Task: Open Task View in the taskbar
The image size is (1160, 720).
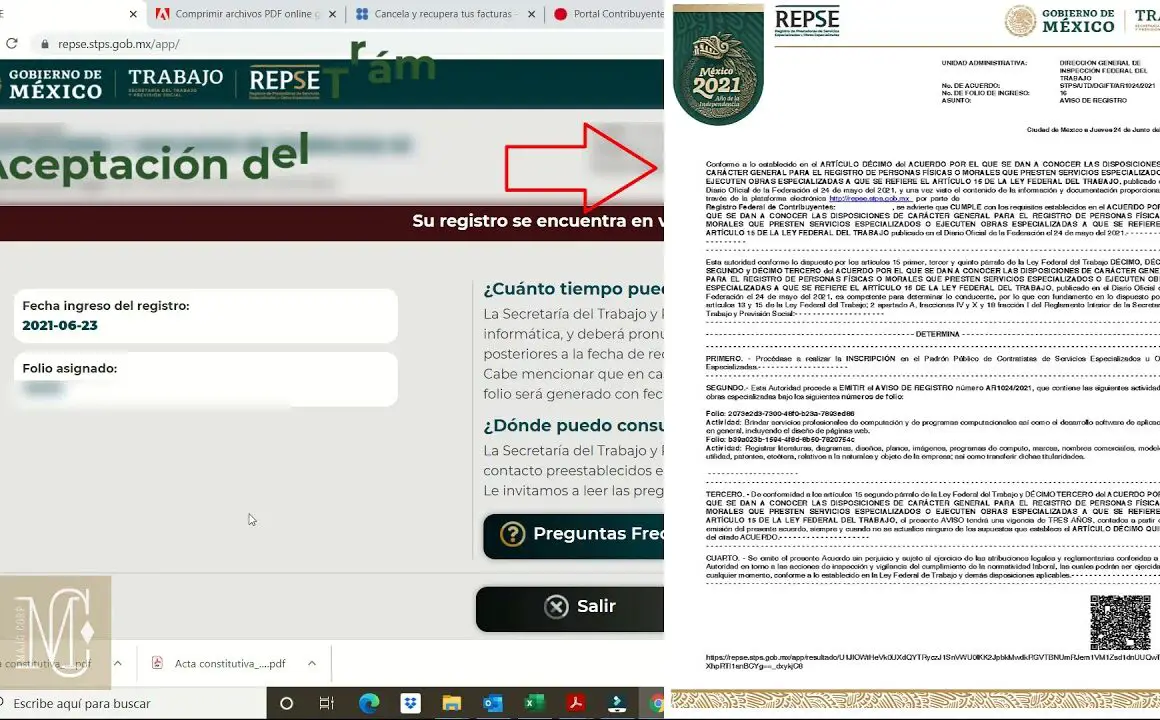Action: point(326,704)
